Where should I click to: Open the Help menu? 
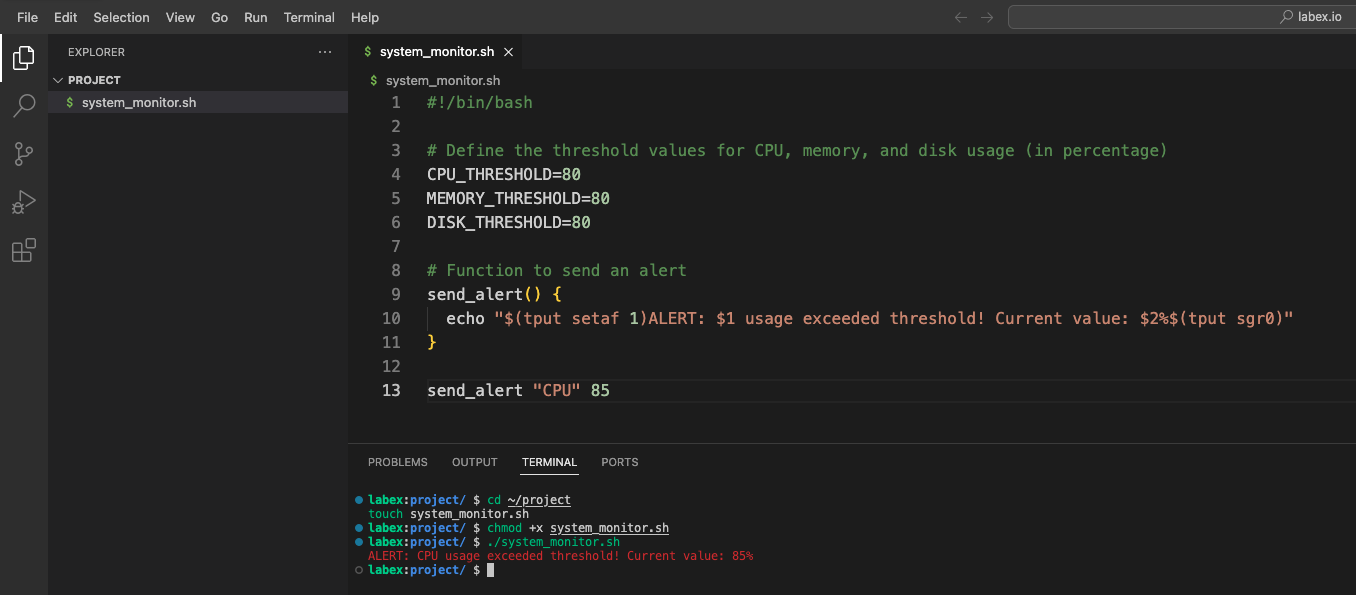(364, 17)
